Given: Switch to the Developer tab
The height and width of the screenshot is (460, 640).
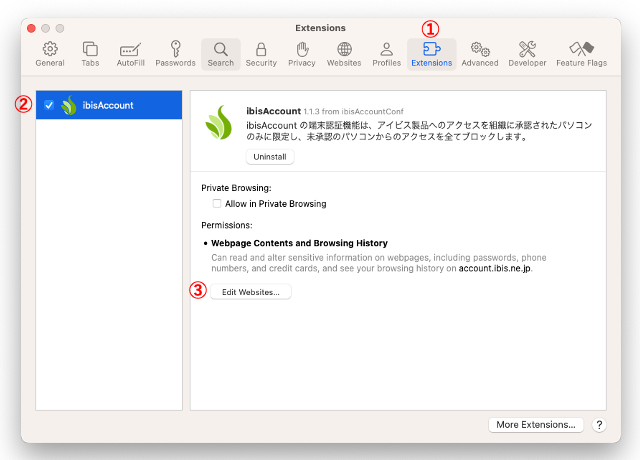Looking at the screenshot, I should tap(528, 53).
